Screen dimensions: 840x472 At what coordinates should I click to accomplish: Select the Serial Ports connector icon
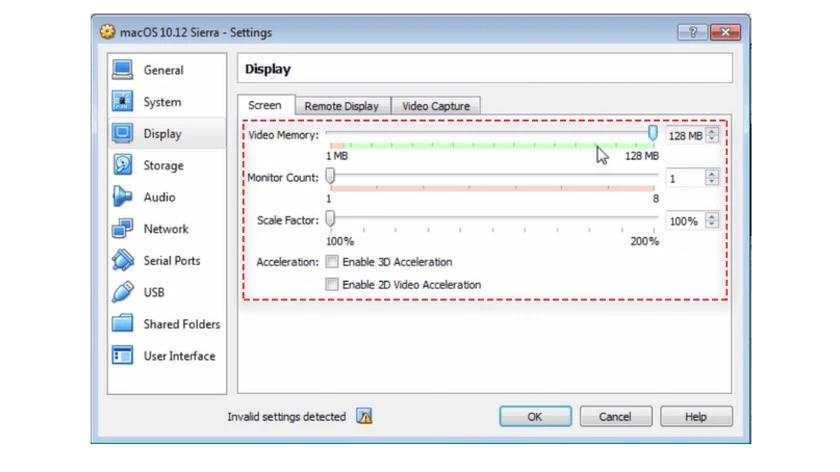122,260
